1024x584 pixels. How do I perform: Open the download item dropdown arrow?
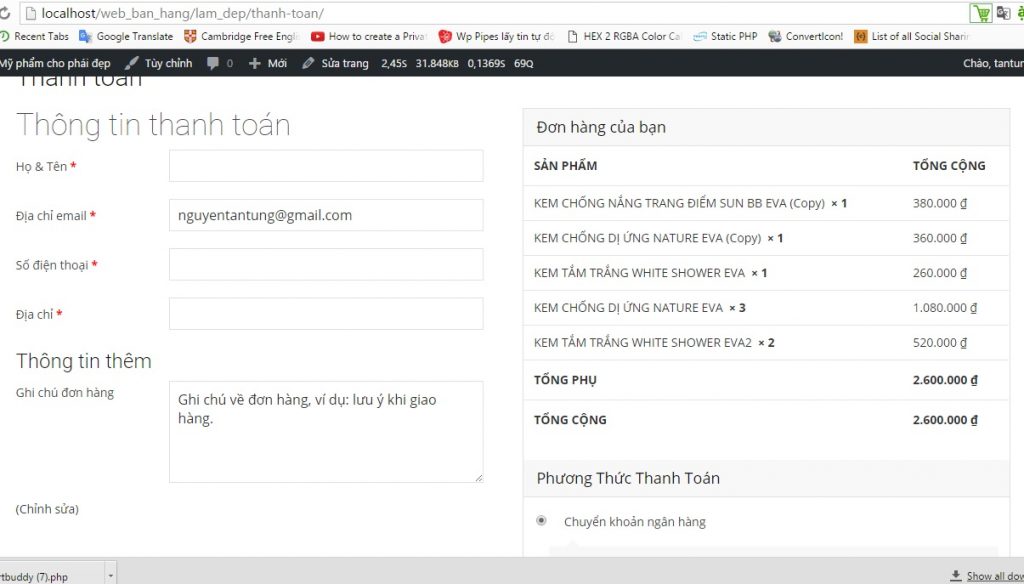(110, 576)
